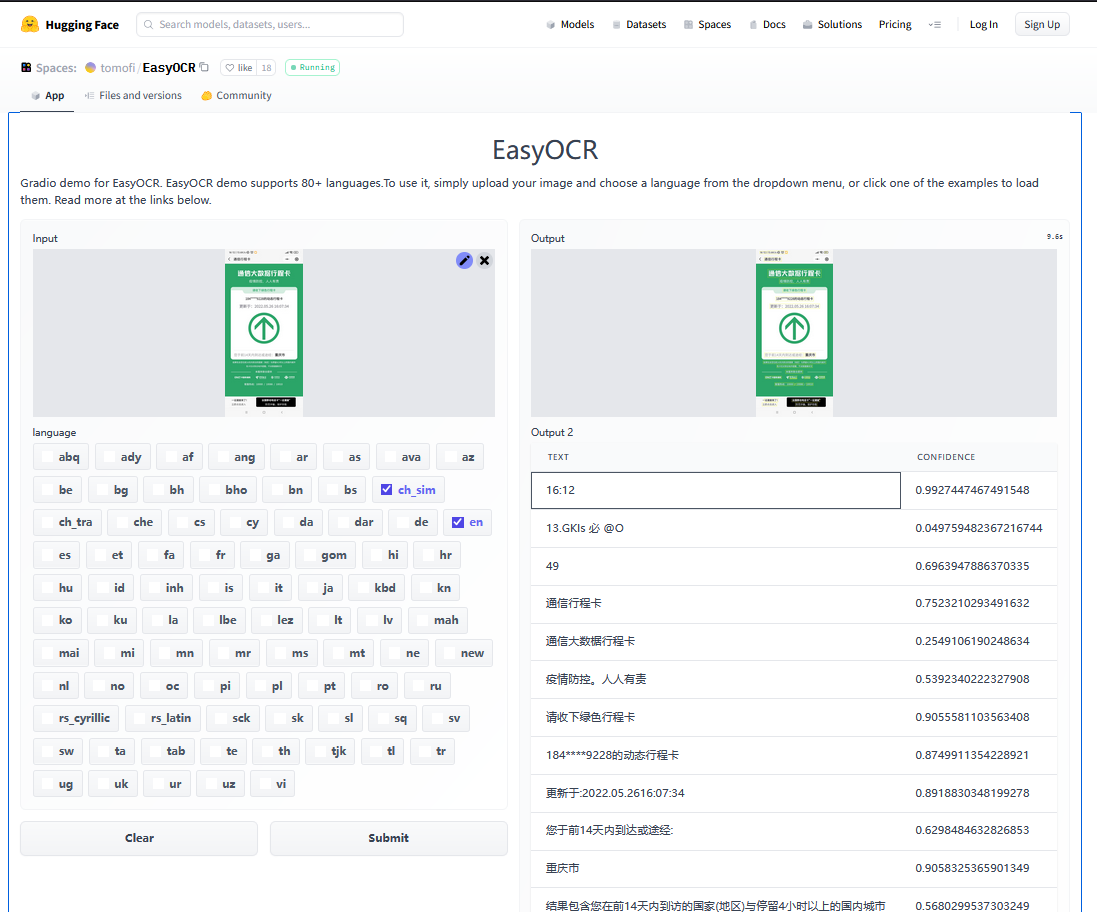Click the like count 18

click(266, 68)
